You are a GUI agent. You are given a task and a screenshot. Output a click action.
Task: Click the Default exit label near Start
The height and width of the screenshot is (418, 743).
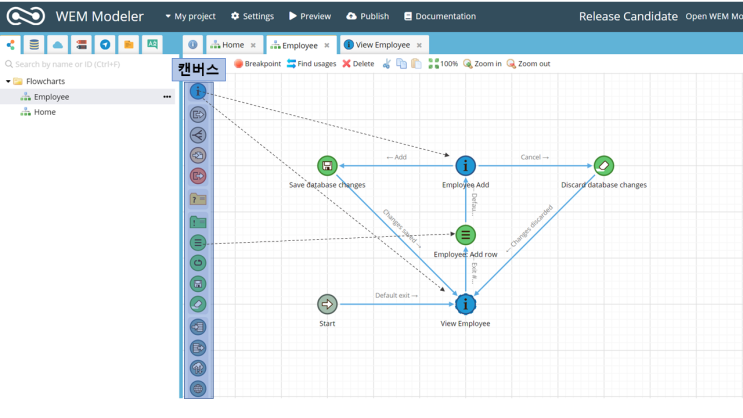coord(397,295)
